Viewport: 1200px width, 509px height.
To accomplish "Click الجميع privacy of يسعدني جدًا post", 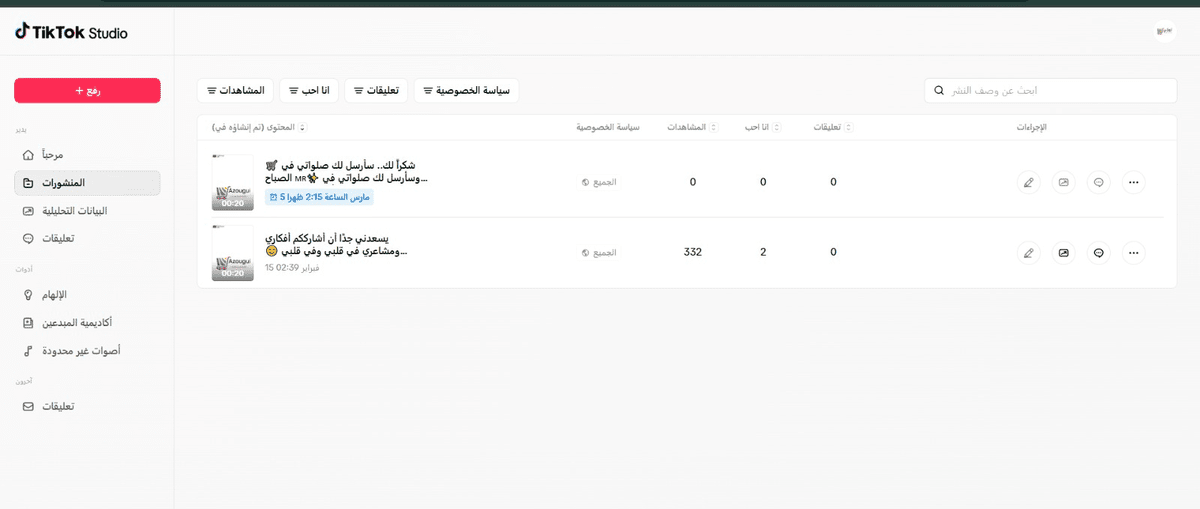I will click(x=599, y=253).
